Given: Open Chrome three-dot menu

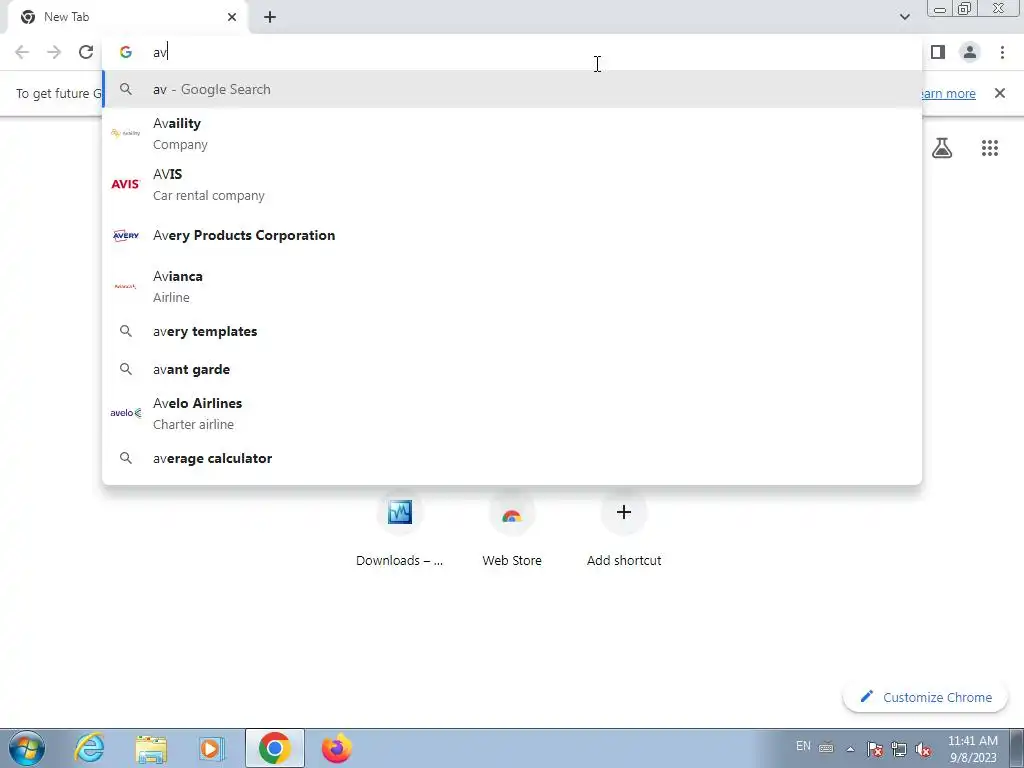Looking at the screenshot, I should pyautogui.click(x=1002, y=52).
